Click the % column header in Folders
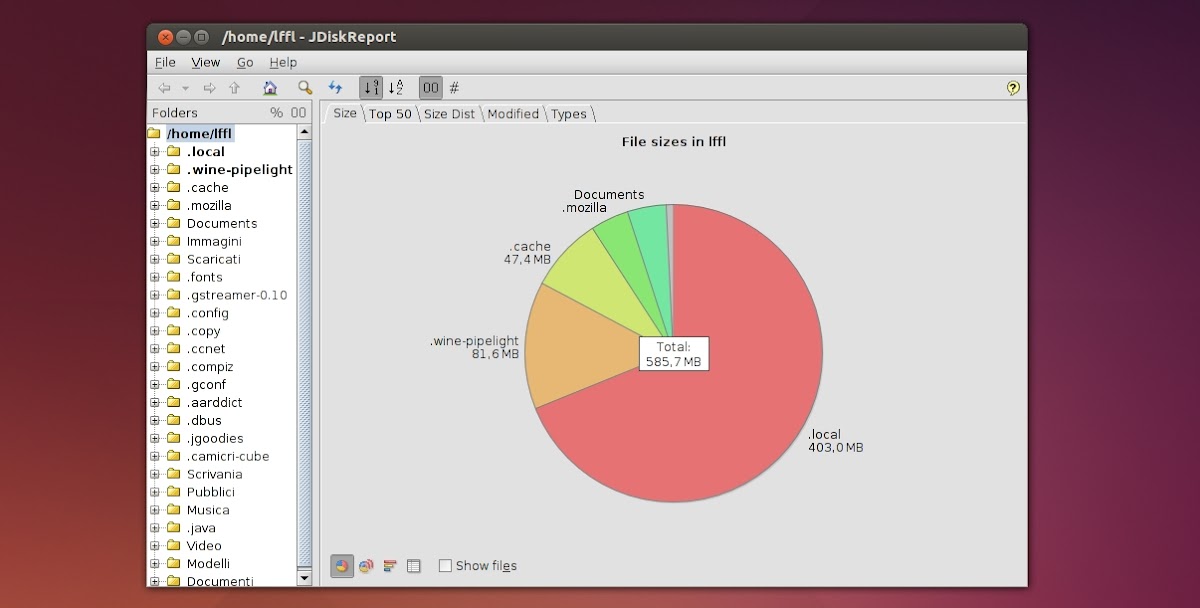 (x=276, y=113)
